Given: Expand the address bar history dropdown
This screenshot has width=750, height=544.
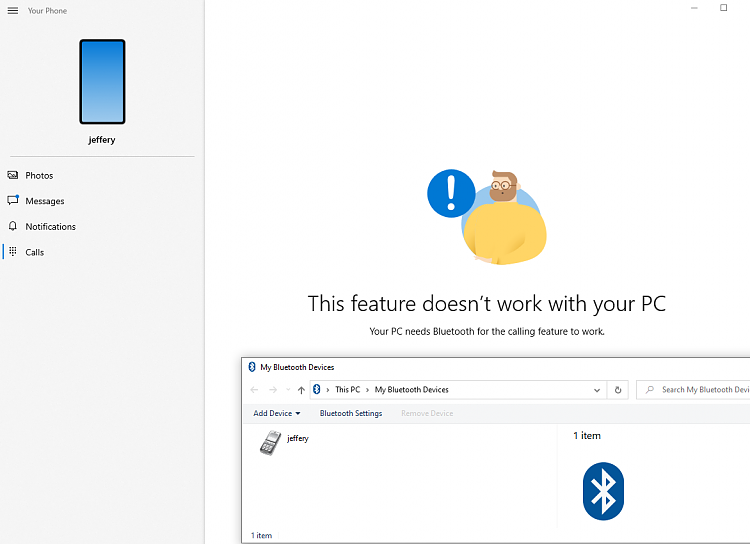Looking at the screenshot, I should 597,390.
